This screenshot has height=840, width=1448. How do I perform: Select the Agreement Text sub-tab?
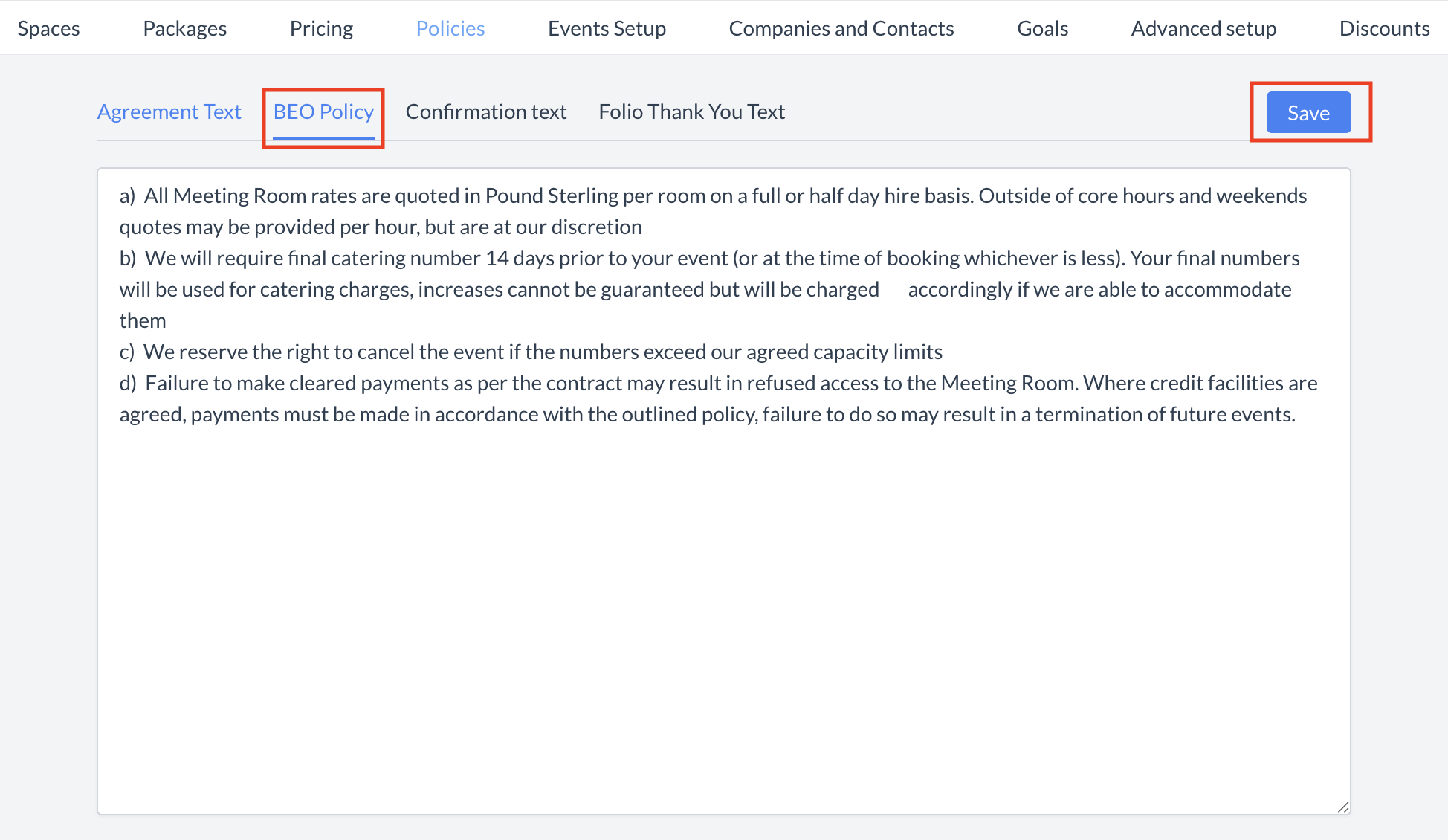[x=169, y=112]
